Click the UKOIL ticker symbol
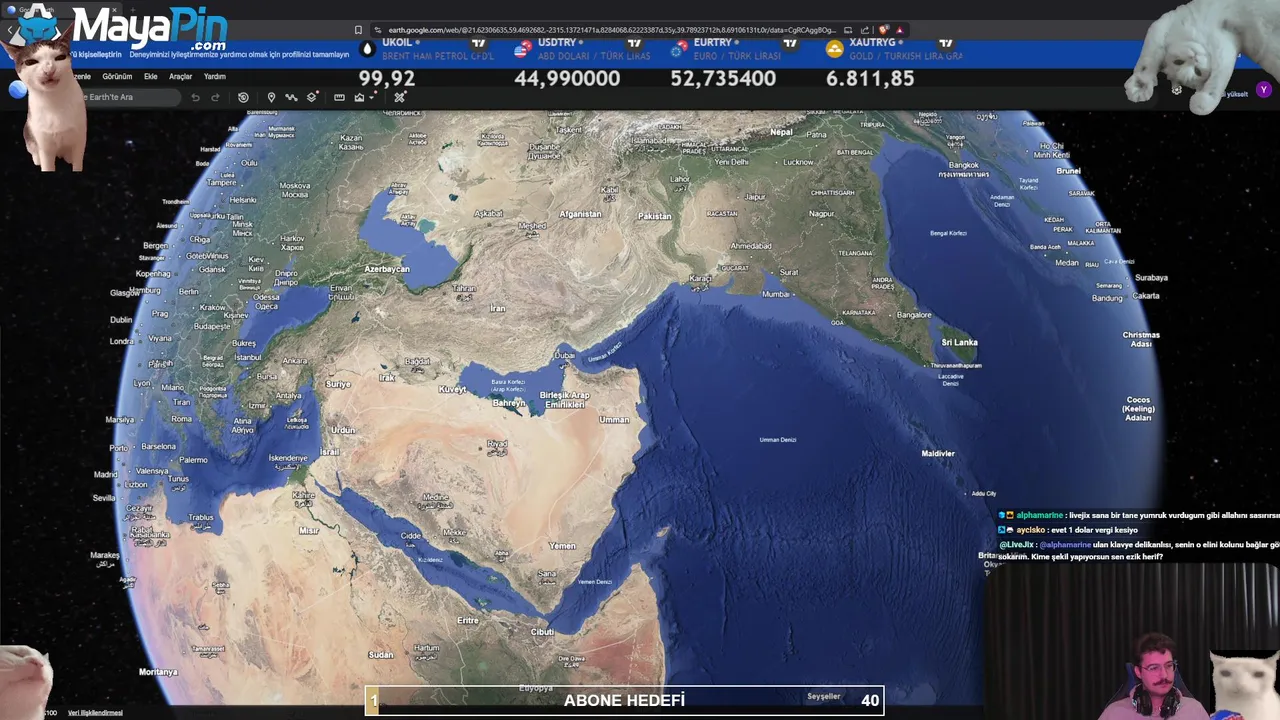The image size is (1280, 720). point(397,43)
